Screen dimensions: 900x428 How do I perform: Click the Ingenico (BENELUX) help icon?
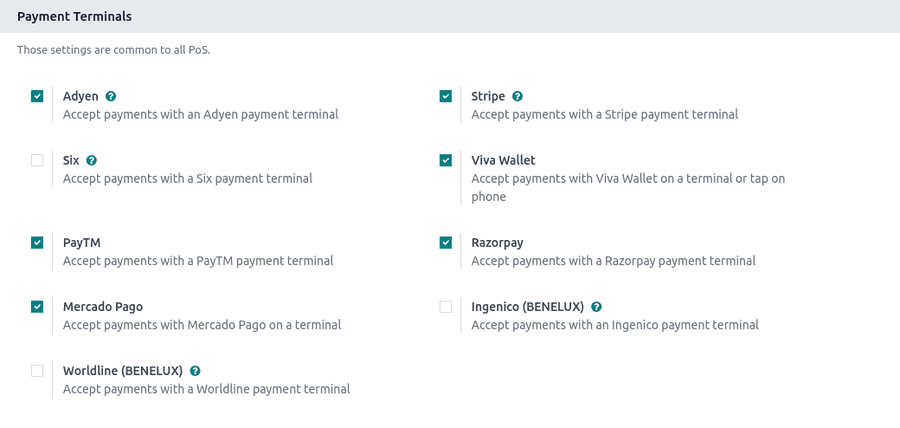tap(596, 307)
